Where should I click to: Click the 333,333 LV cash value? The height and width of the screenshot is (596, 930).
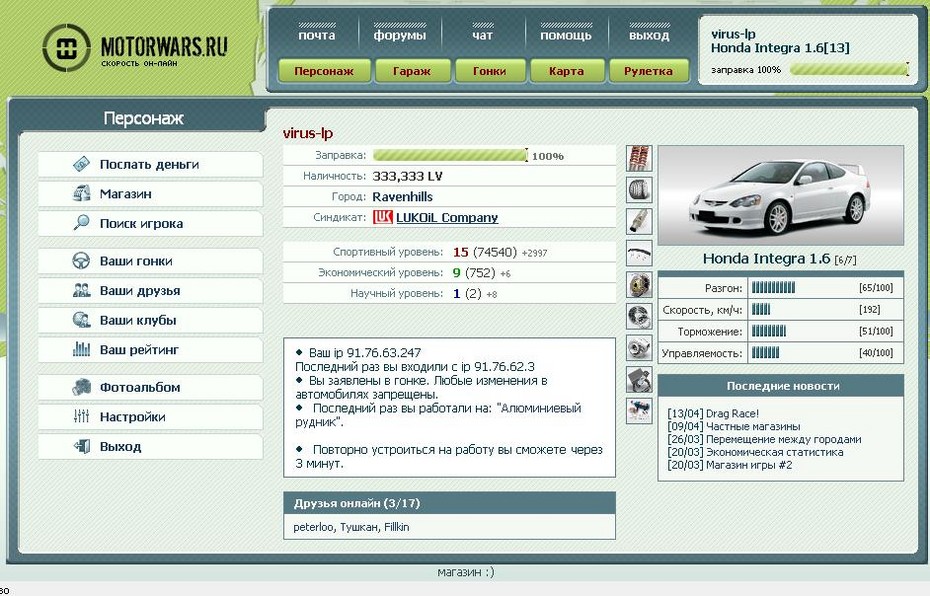click(407, 176)
